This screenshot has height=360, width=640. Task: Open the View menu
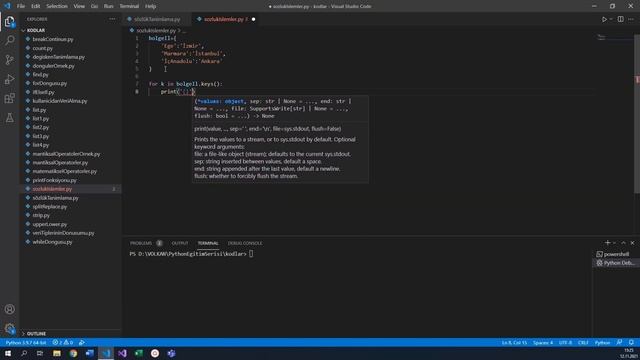point(79,6)
